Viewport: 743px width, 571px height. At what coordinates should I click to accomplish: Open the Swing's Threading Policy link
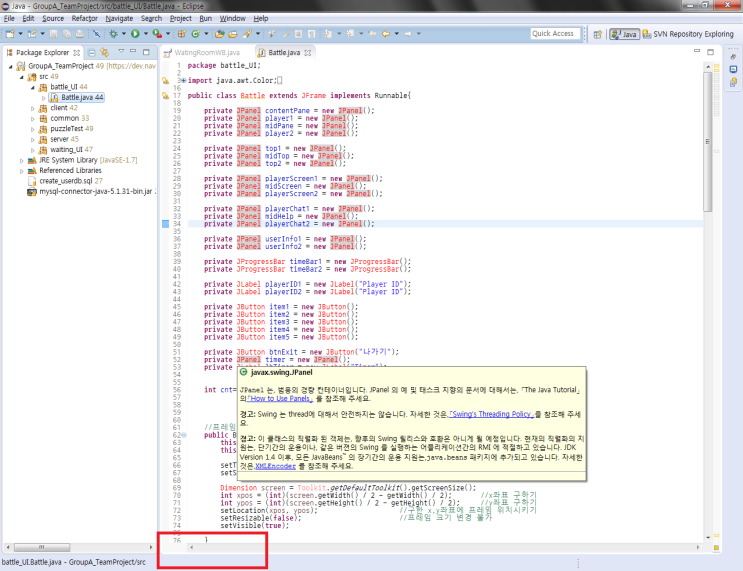pyautogui.click(x=491, y=414)
